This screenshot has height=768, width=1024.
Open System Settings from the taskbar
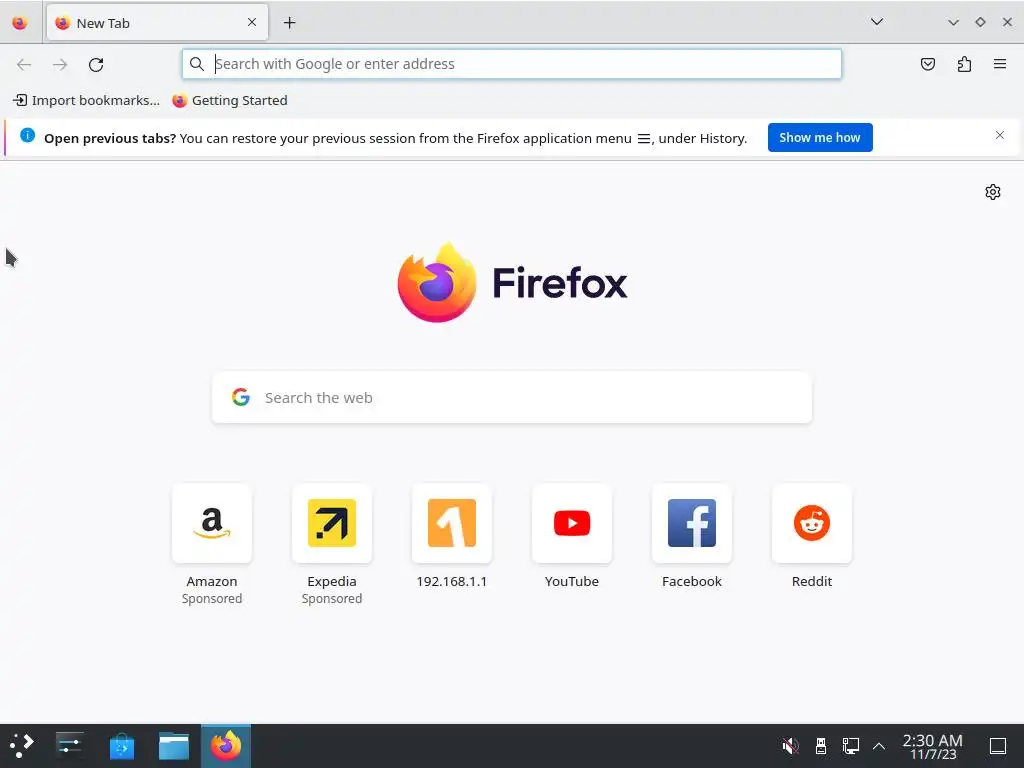(69, 746)
